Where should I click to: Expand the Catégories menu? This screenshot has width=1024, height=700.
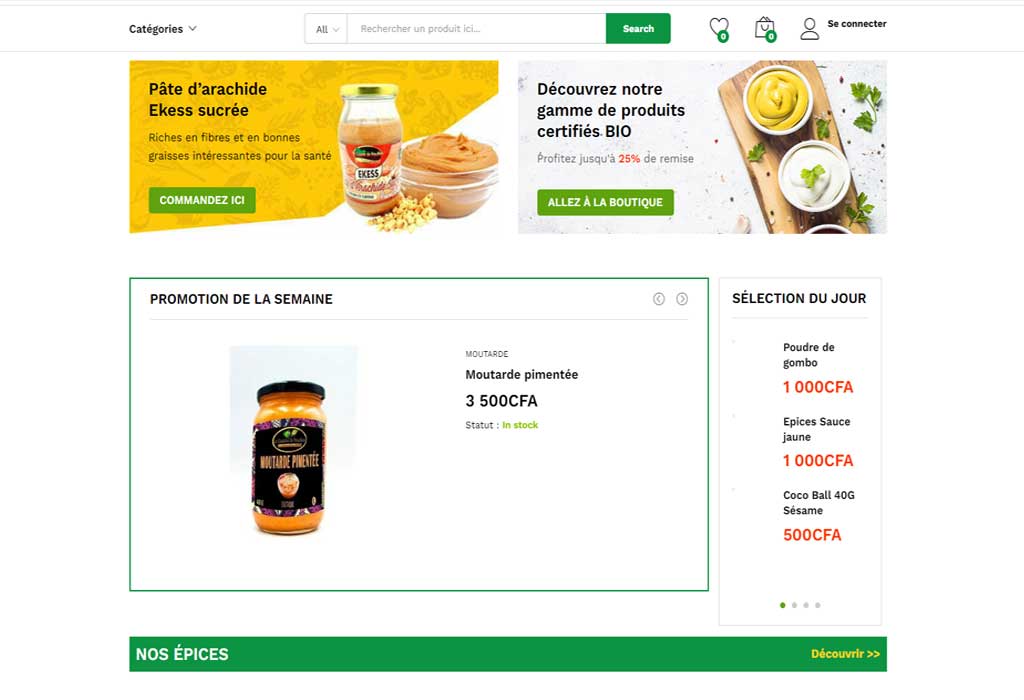pos(163,29)
